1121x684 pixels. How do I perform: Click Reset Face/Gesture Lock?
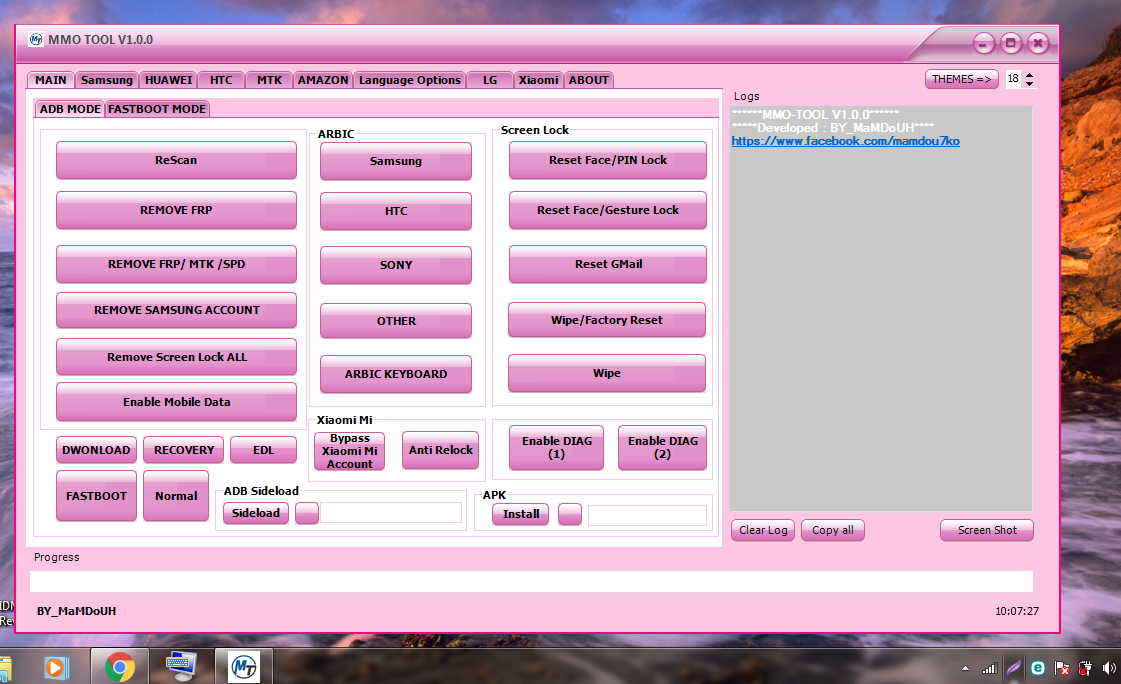[x=608, y=210]
